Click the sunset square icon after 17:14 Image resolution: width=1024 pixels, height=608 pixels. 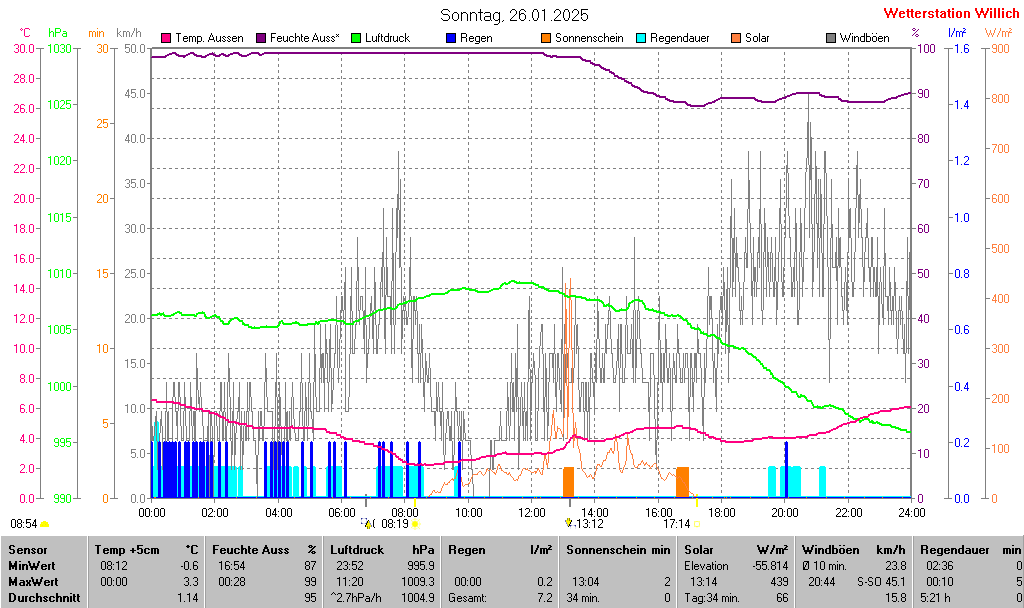(x=697, y=524)
